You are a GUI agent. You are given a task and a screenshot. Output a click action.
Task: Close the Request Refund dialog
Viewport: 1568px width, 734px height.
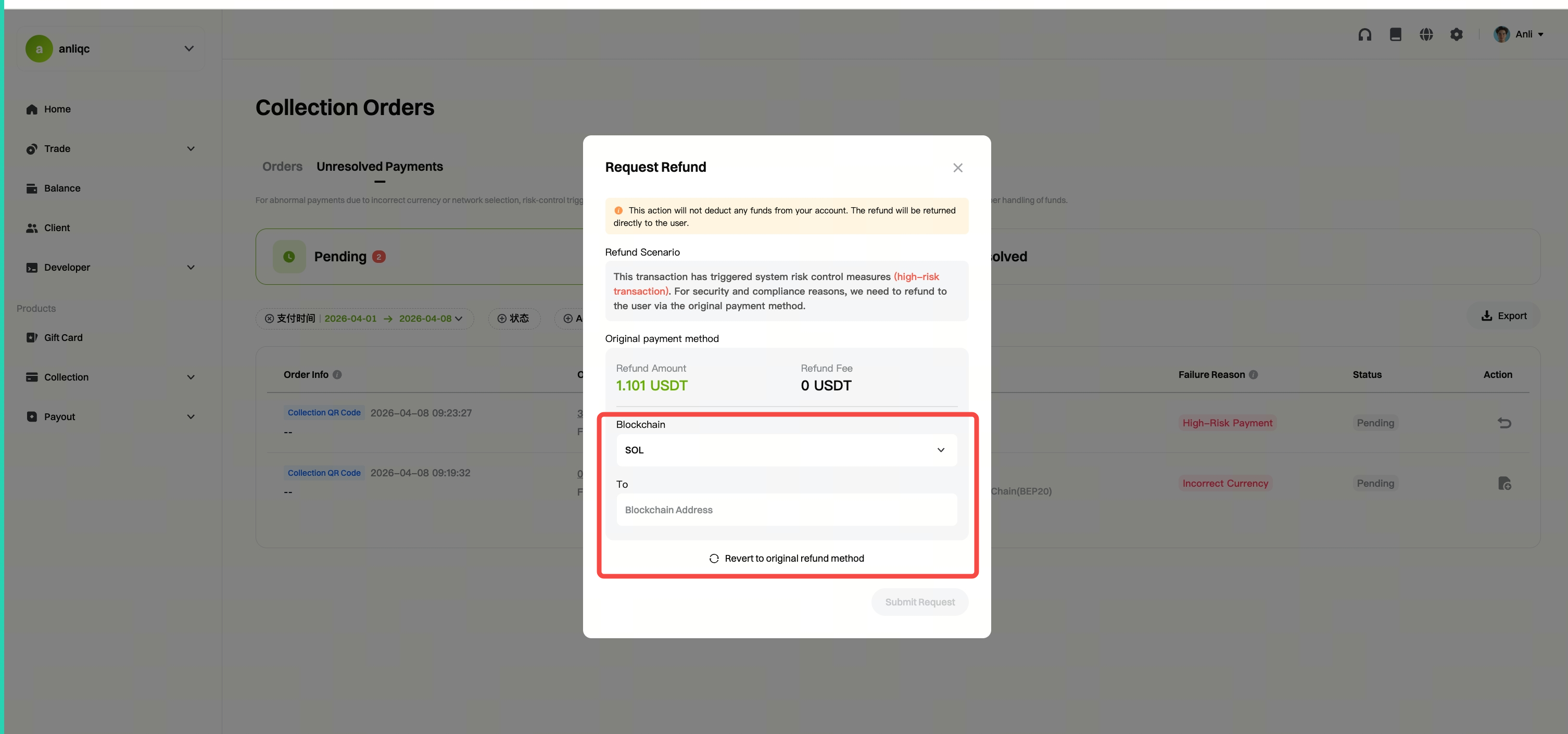957,168
